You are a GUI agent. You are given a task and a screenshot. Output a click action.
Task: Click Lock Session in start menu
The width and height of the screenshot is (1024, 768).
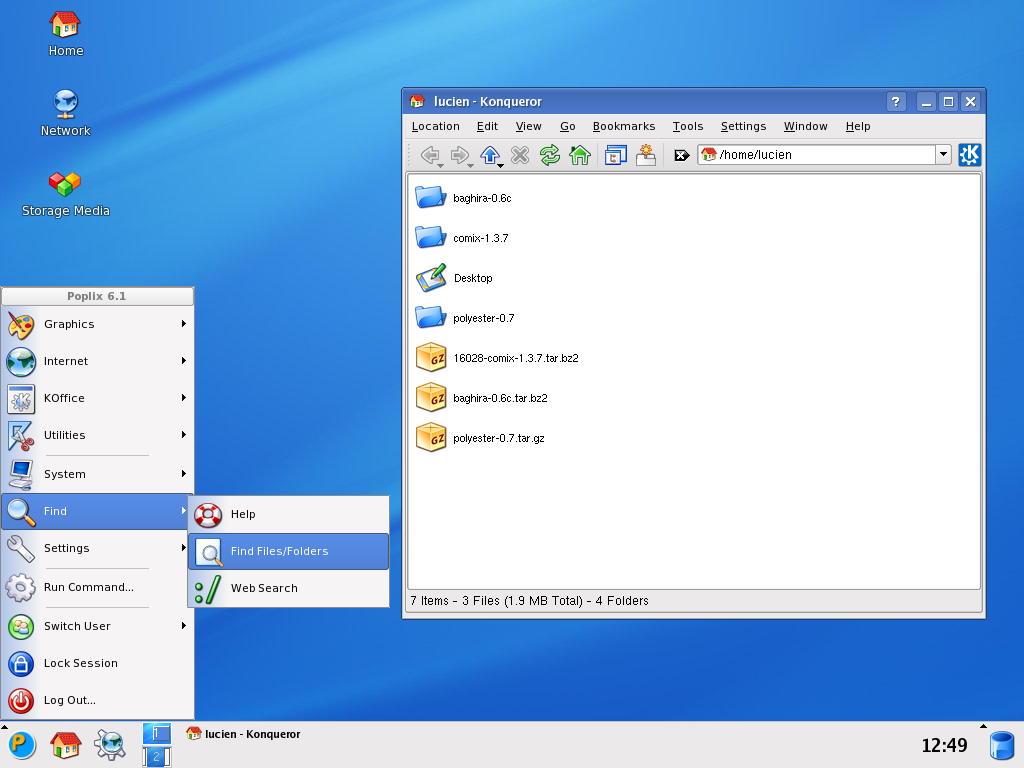[x=97, y=663]
